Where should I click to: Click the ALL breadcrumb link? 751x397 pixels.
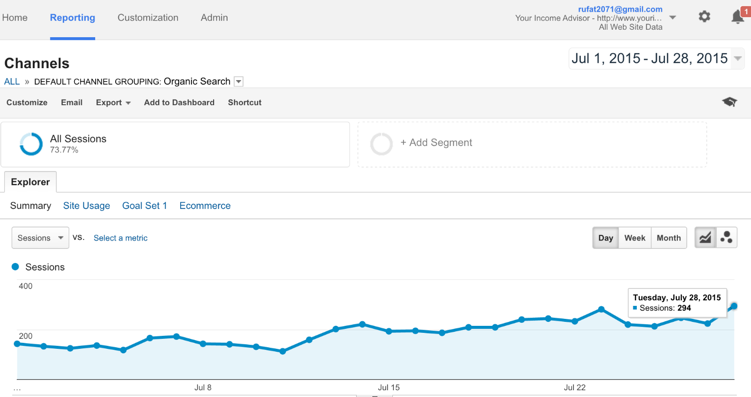12,81
